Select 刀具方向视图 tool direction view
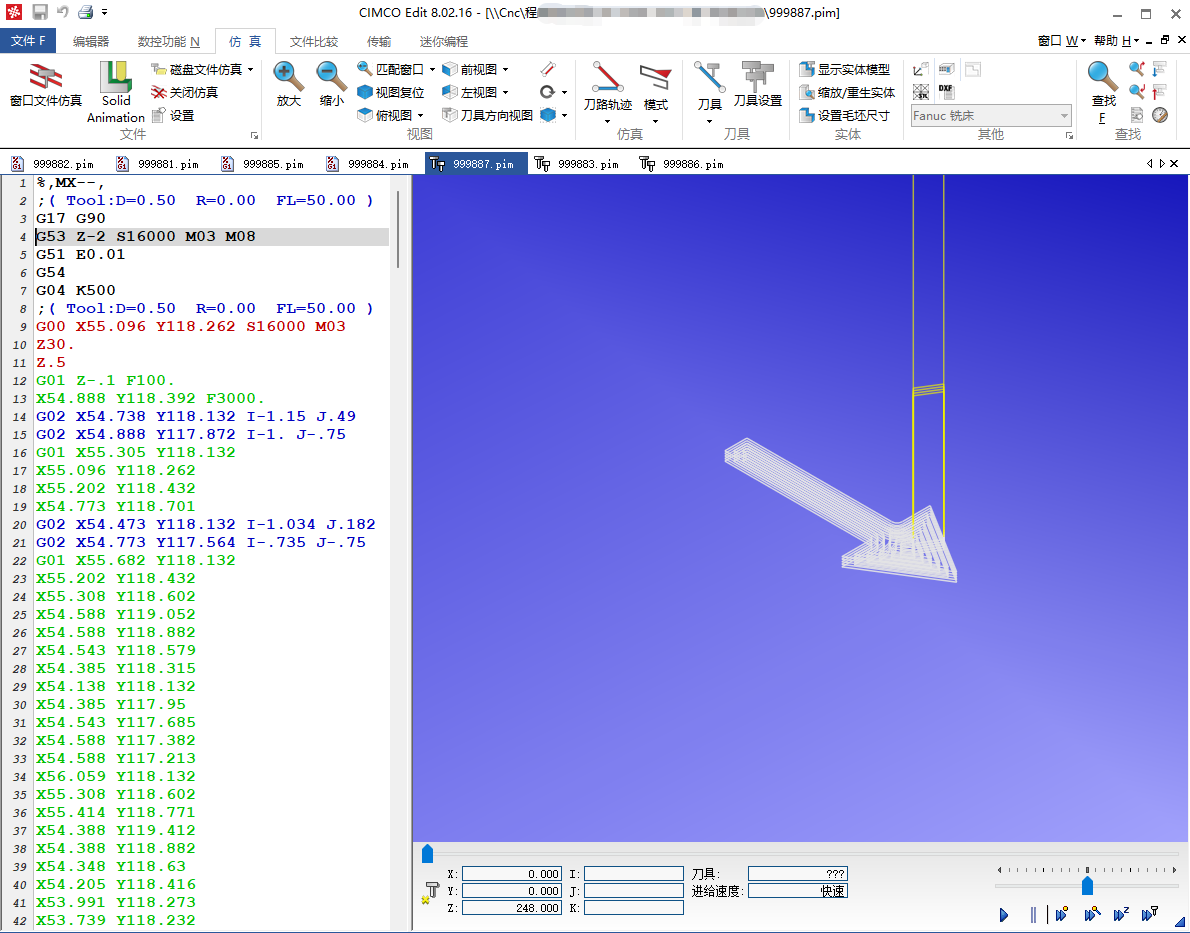 [x=488, y=115]
